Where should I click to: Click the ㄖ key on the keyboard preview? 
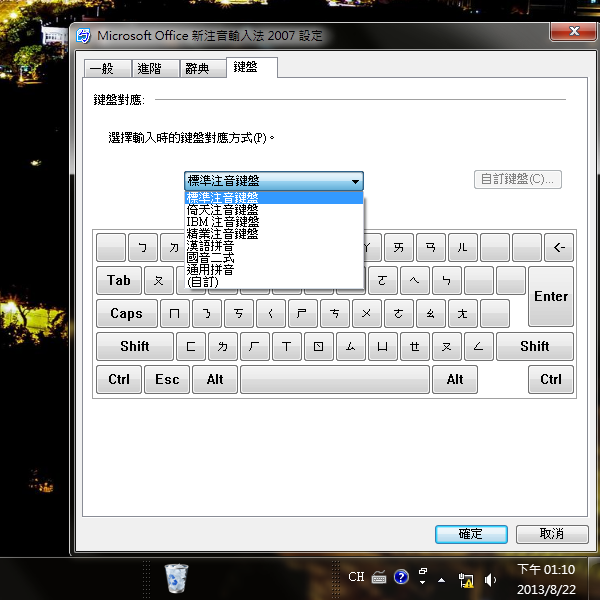tap(319, 346)
